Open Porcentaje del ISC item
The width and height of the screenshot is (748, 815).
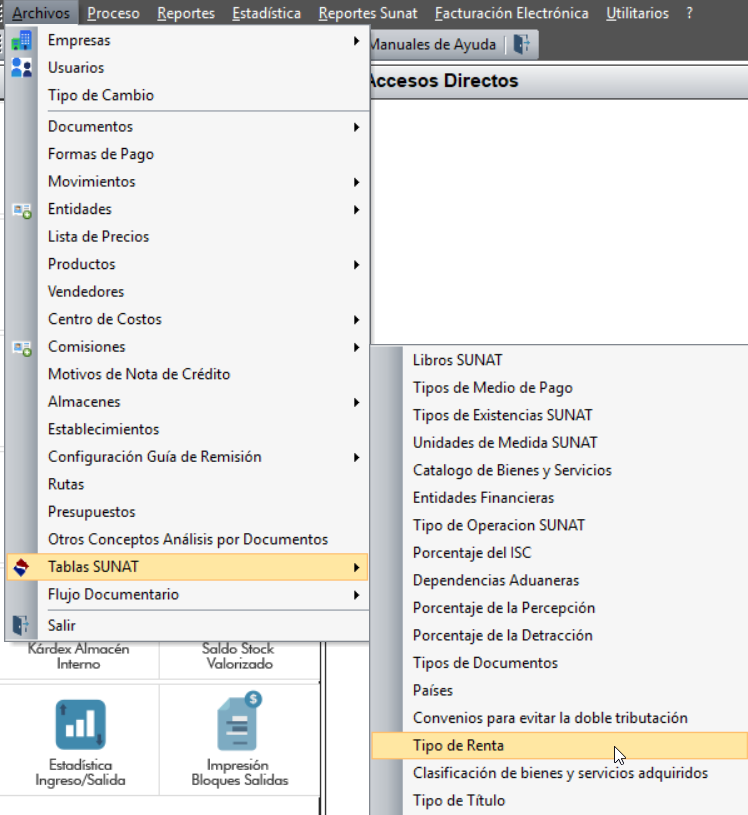(x=559, y=553)
